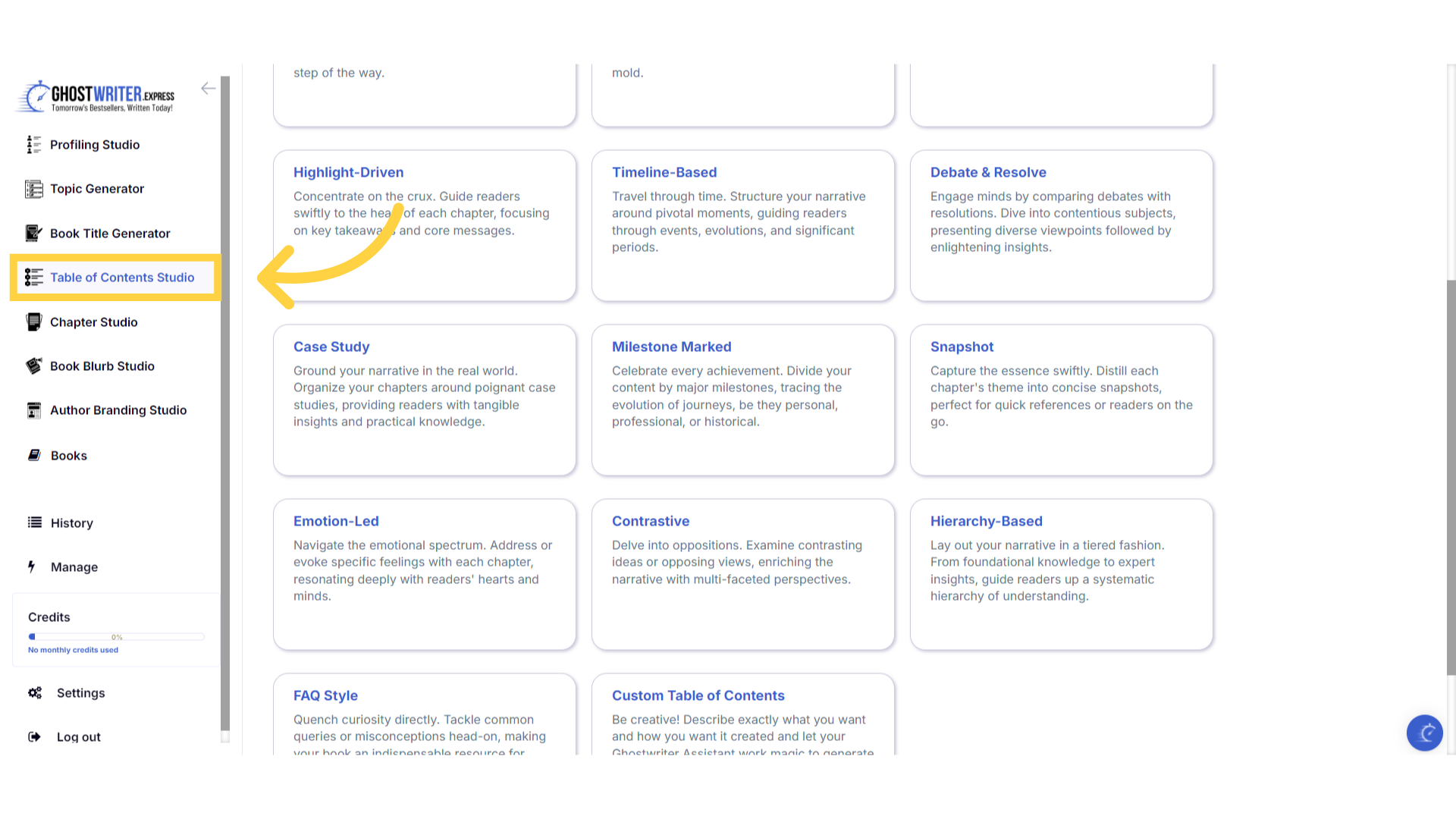The image size is (1456, 819).
Task: Click the Book Title Generator icon
Action: 33,234
